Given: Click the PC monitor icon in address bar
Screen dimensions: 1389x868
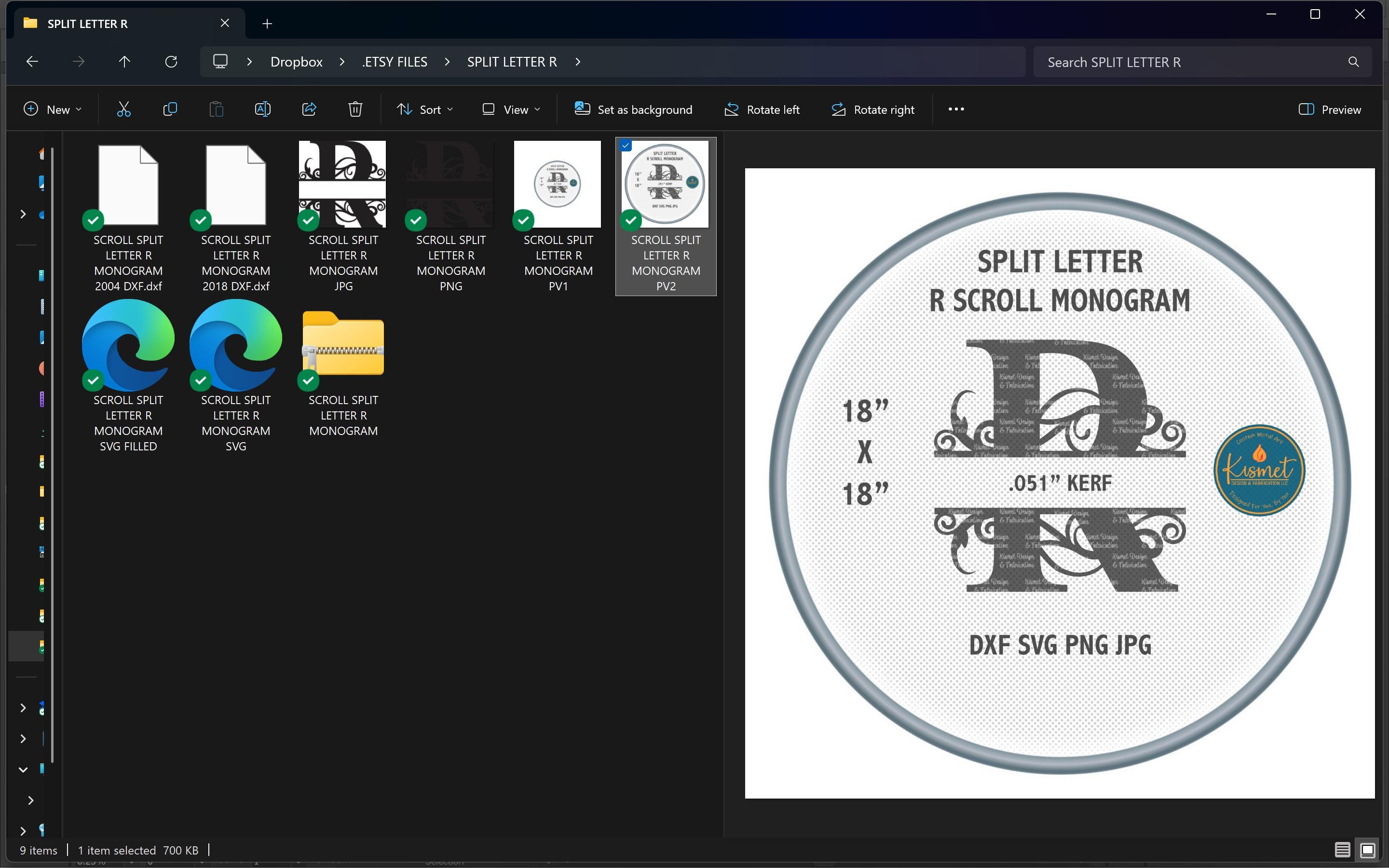Looking at the screenshot, I should pyautogui.click(x=220, y=61).
